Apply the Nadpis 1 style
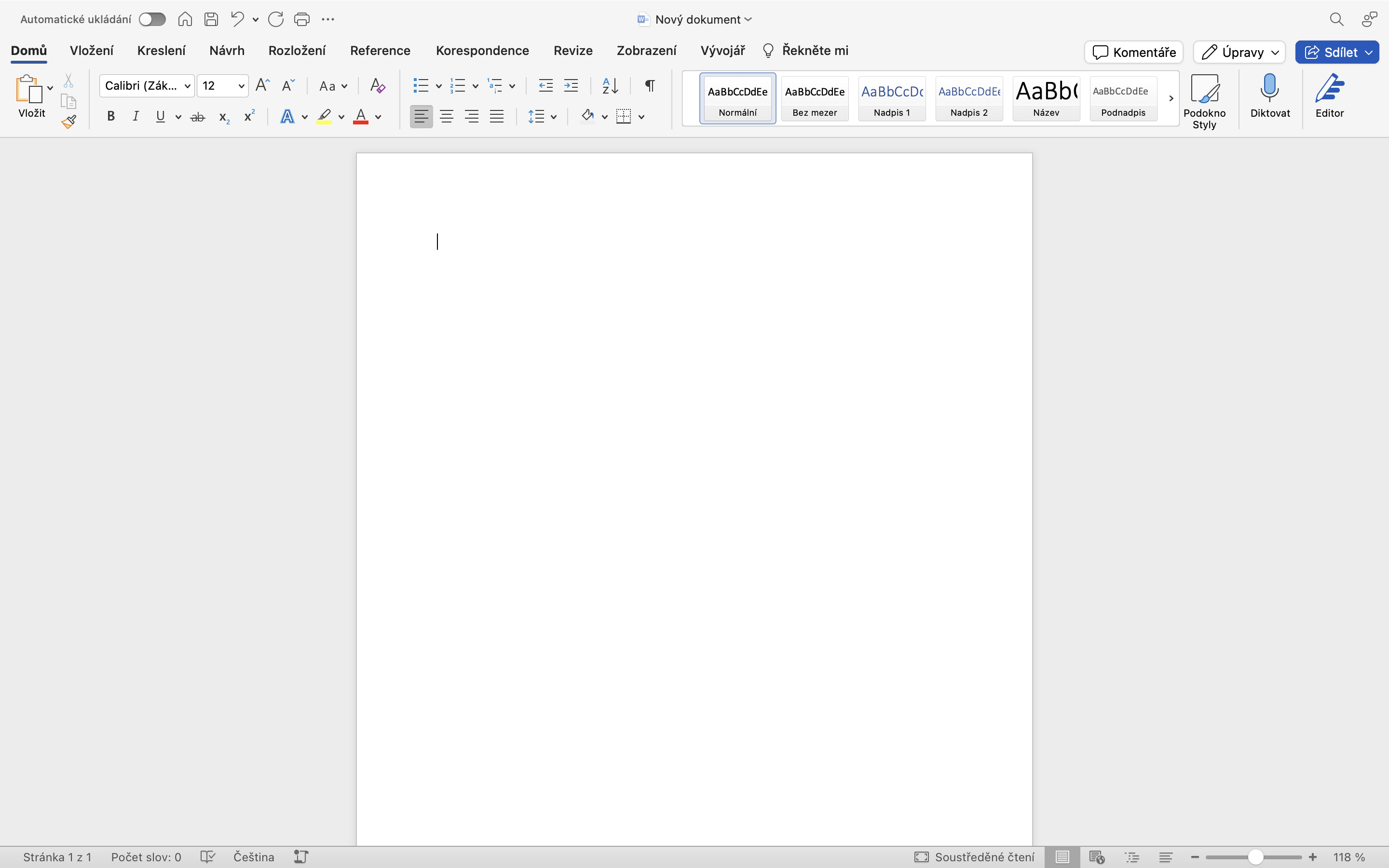Screen dimensions: 1389x868 coord(892,98)
